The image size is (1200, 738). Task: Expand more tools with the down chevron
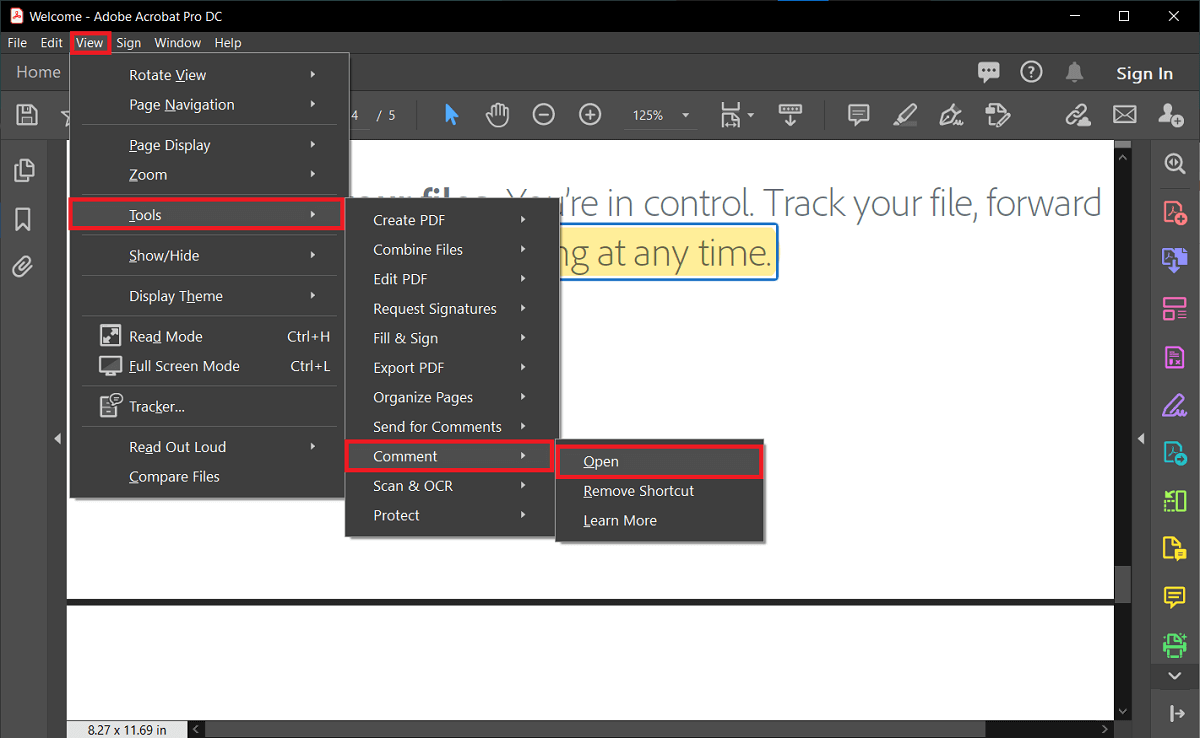click(1174, 676)
